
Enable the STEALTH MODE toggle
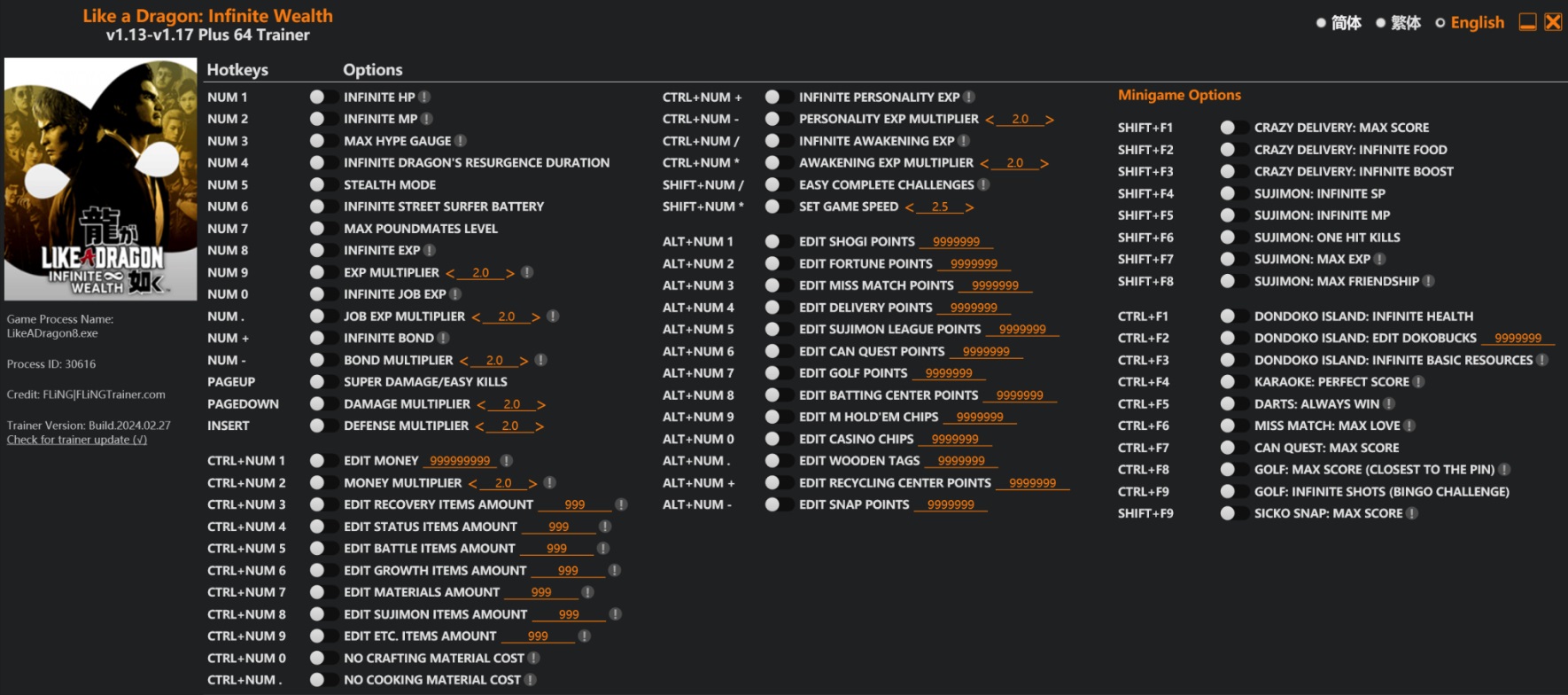[x=322, y=185]
